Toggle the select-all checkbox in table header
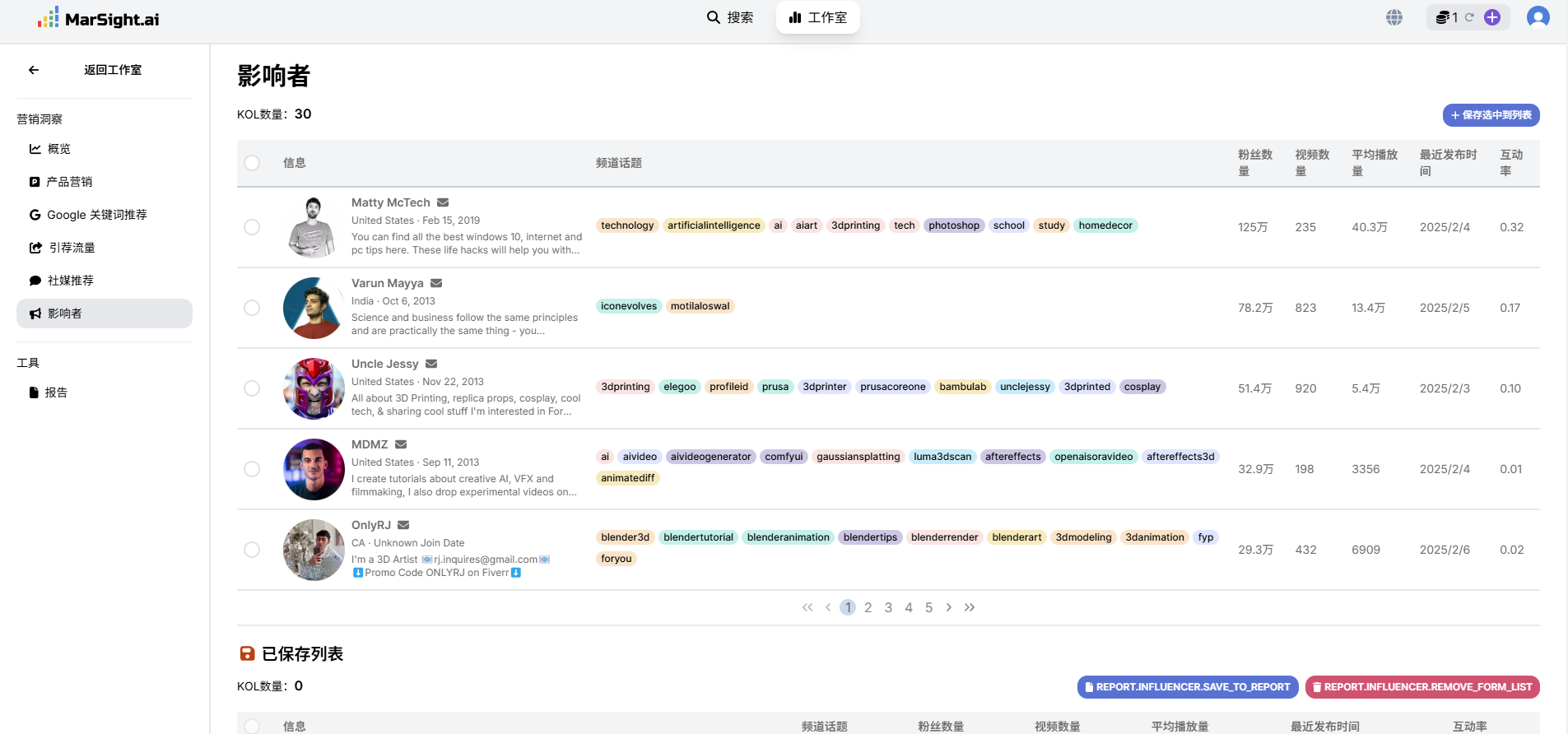Screen dimensions: 1568x734 click(252, 163)
